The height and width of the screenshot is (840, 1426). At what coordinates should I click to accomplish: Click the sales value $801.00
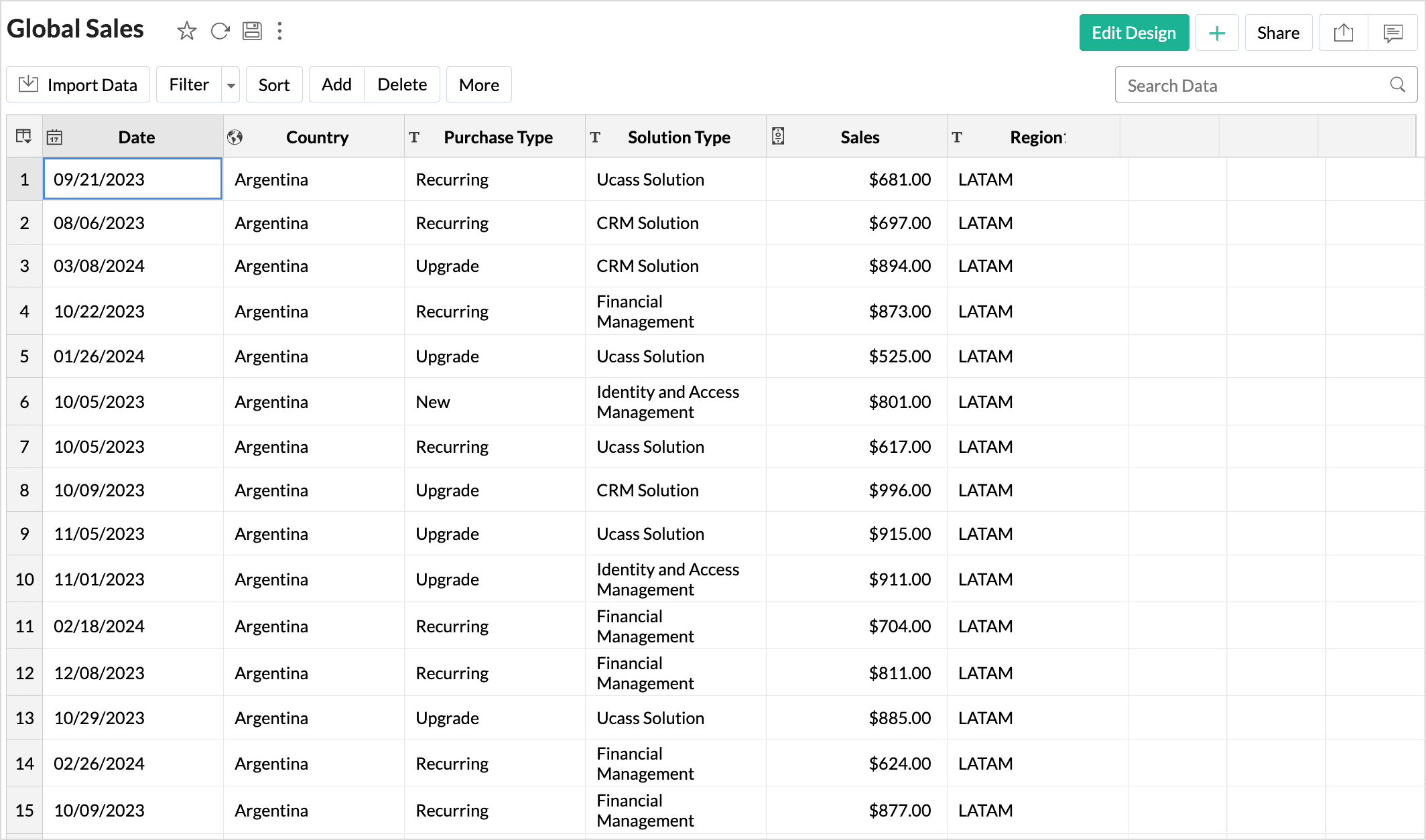899,402
